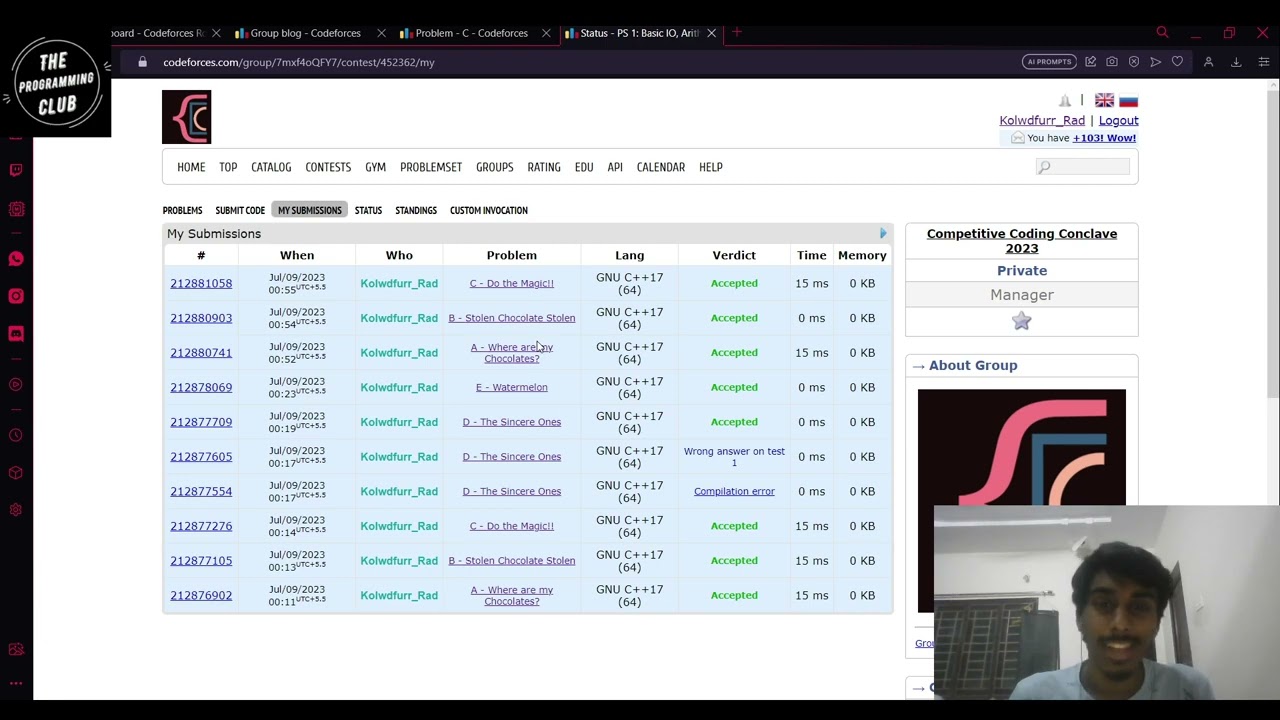
Task: Open the browser profile icon
Action: 1208,62
